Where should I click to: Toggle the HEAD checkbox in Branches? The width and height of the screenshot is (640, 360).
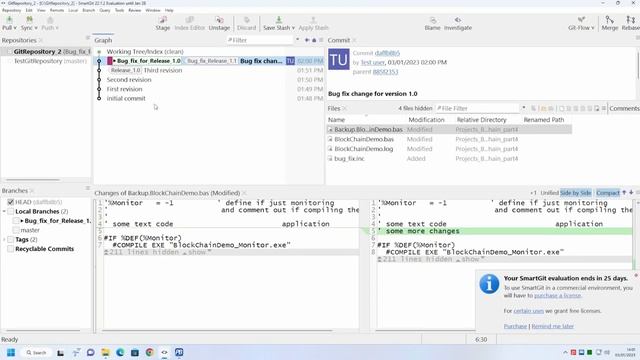(11, 202)
